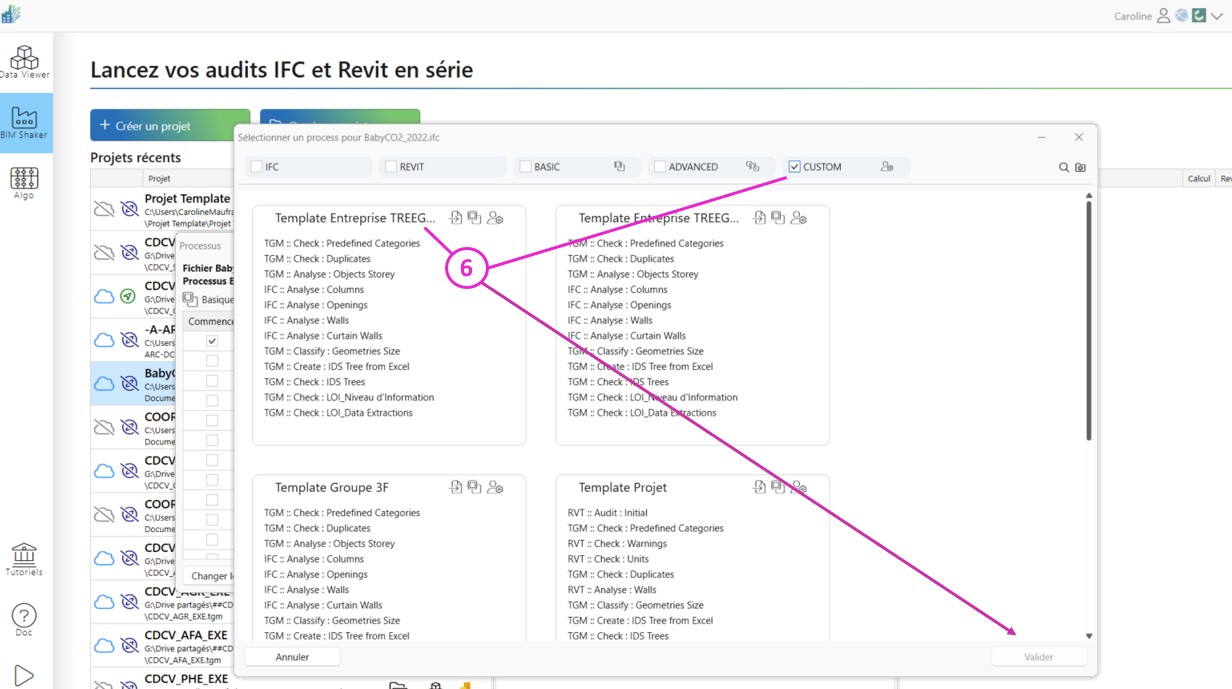The height and width of the screenshot is (689, 1232).
Task: Click the camera icon next to search
Action: coord(1080,167)
